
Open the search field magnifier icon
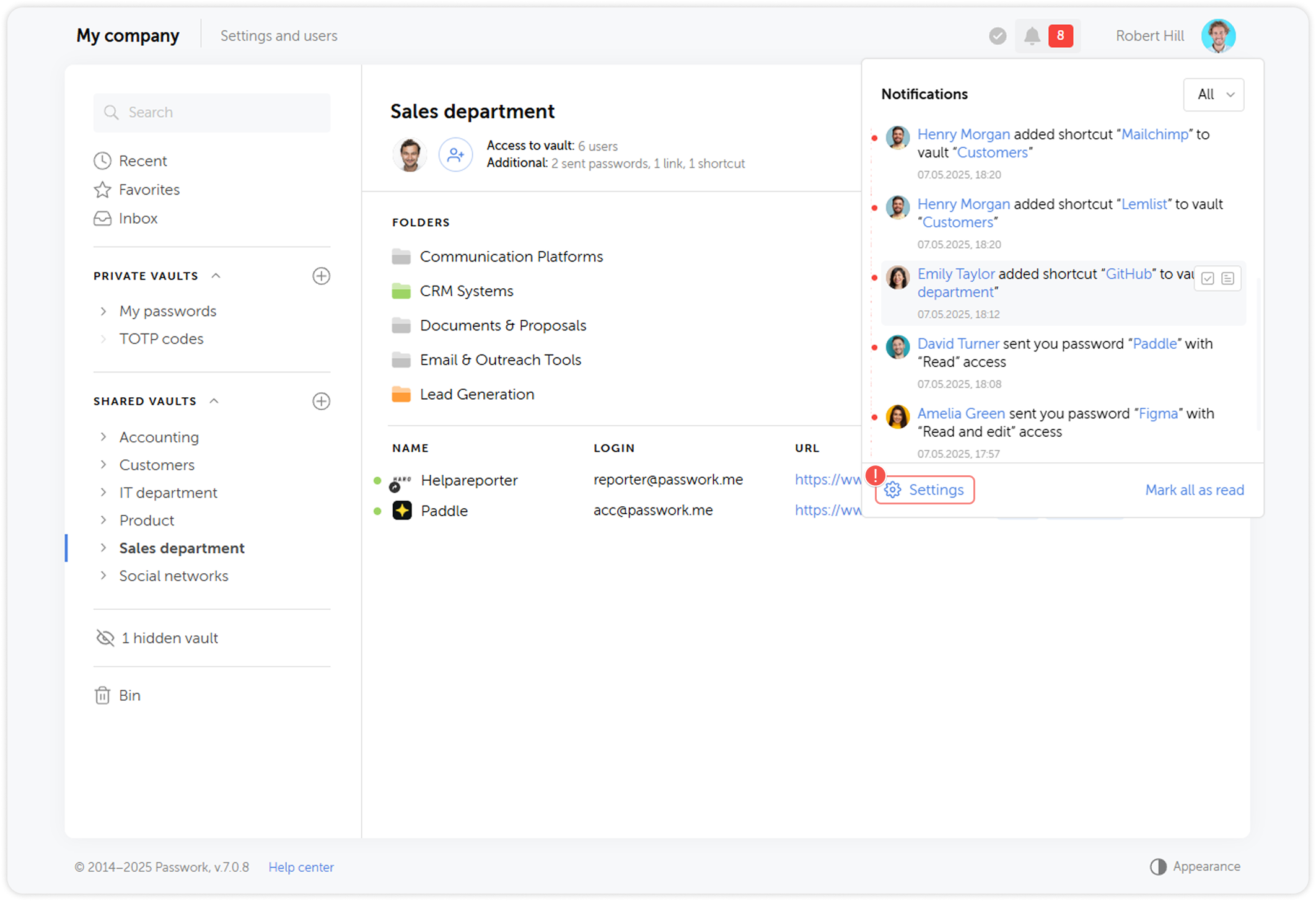(x=112, y=112)
